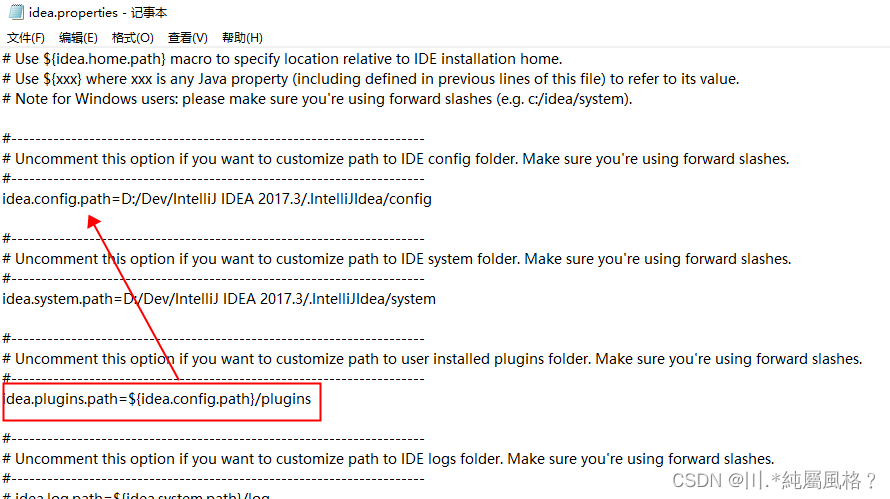Open the 查看(V) menu
This screenshot has height=499, width=890.
point(188,37)
